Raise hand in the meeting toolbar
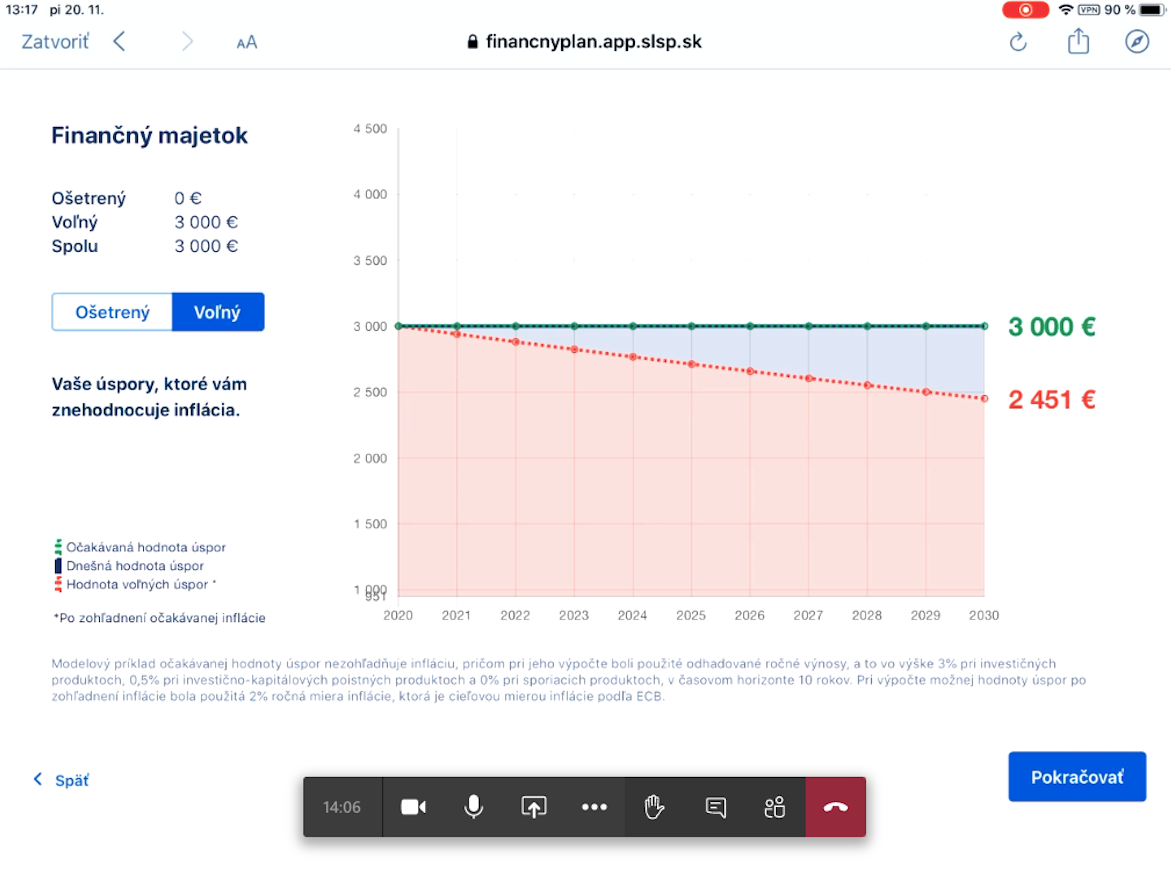The height and width of the screenshot is (876, 1171). [x=655, y=807]
